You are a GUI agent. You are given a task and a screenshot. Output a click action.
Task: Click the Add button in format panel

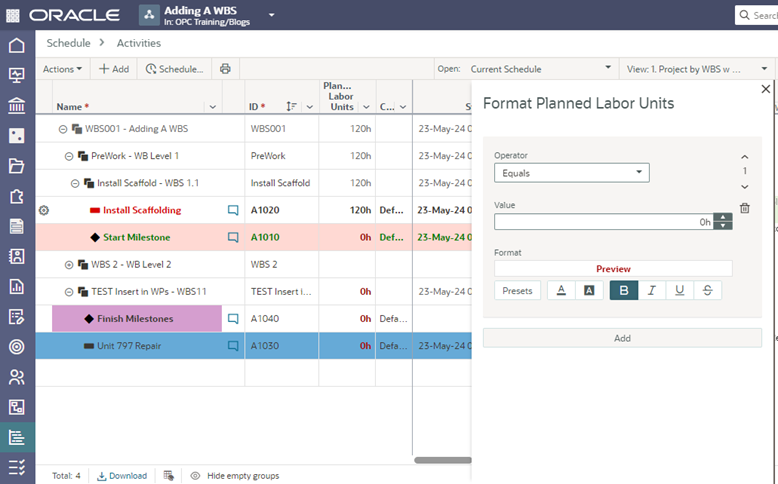pos(621,338)
